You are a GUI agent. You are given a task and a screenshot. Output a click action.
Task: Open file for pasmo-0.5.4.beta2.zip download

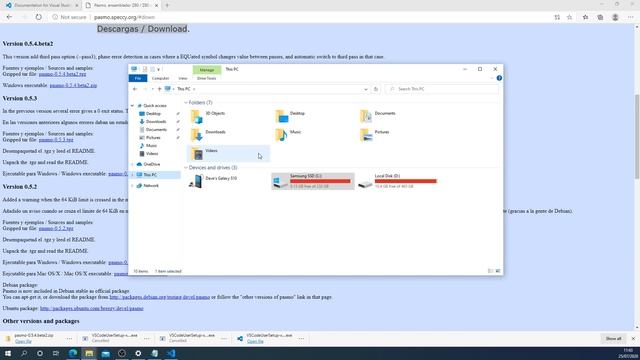[x=23, y=341]
